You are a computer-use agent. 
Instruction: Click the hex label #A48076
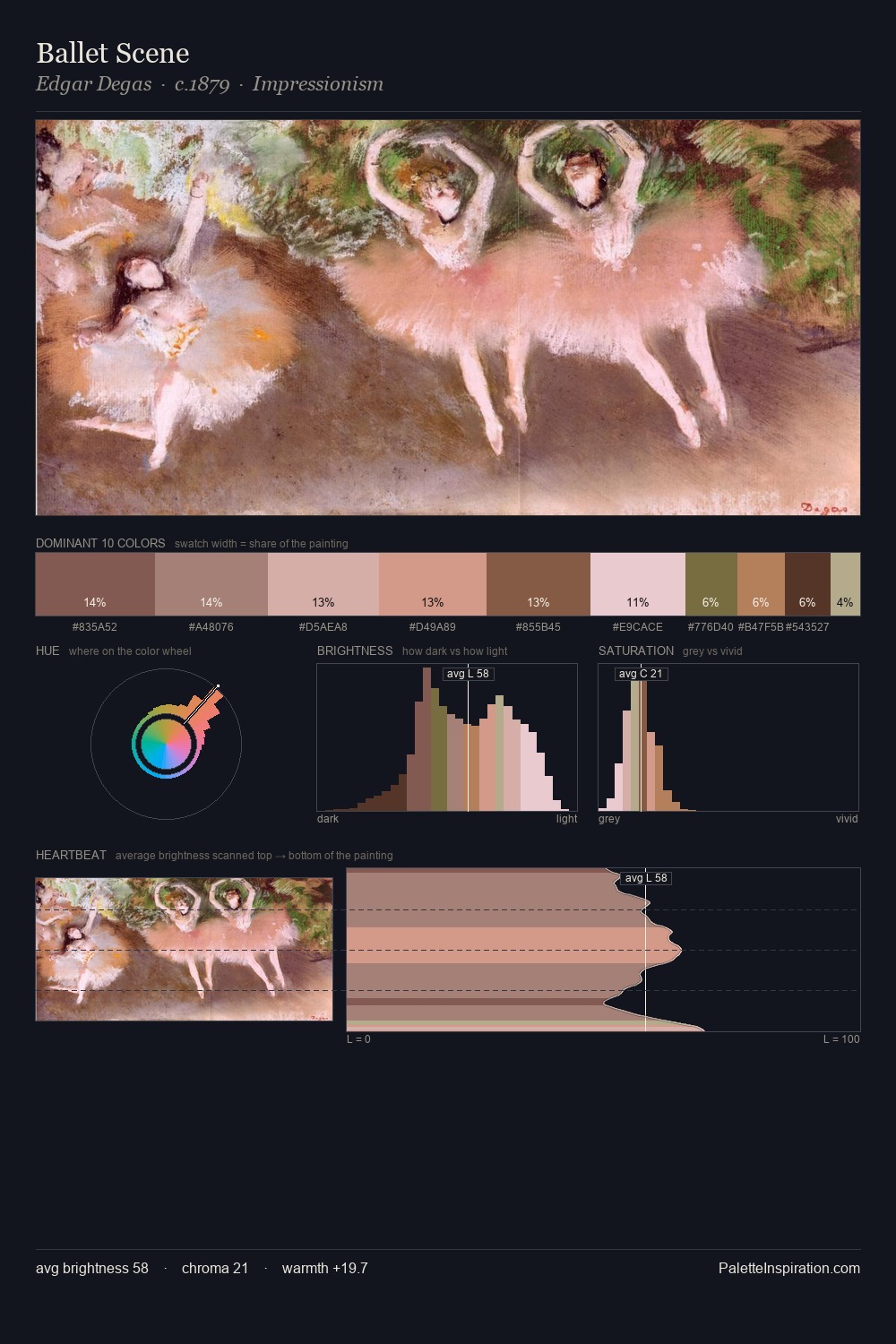coord(211,627)
